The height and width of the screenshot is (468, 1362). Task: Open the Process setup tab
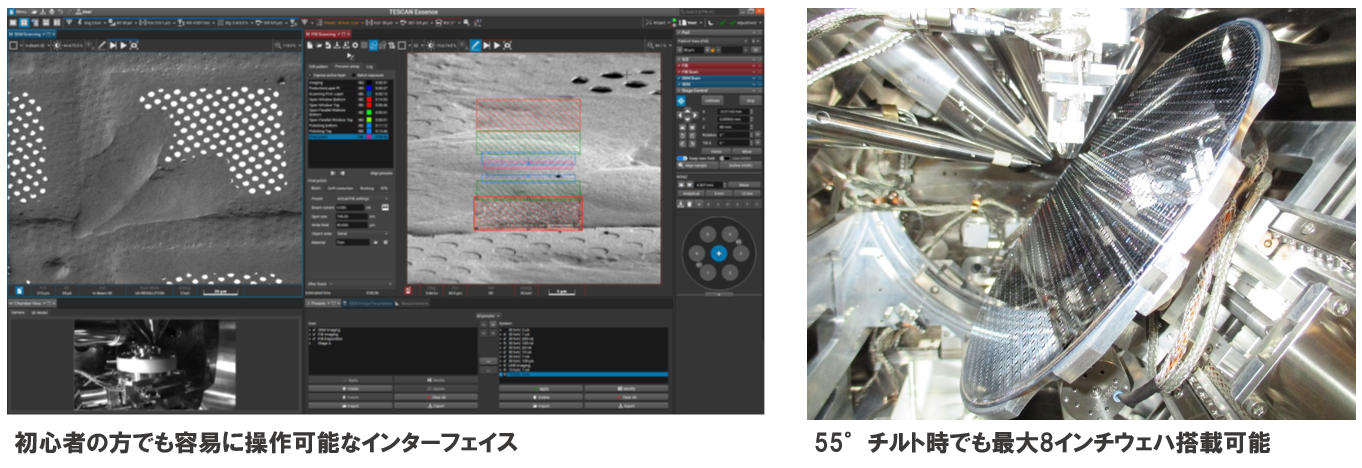pos(347,66)
